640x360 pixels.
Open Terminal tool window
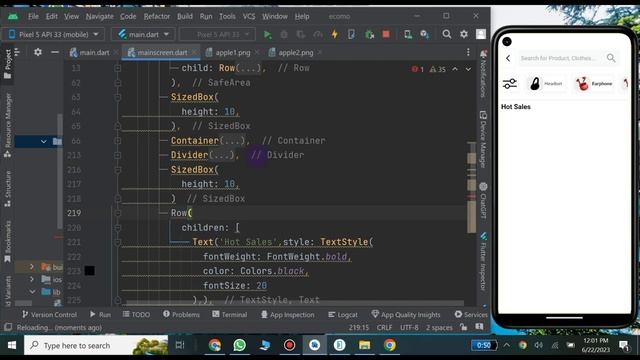point(229,315)
